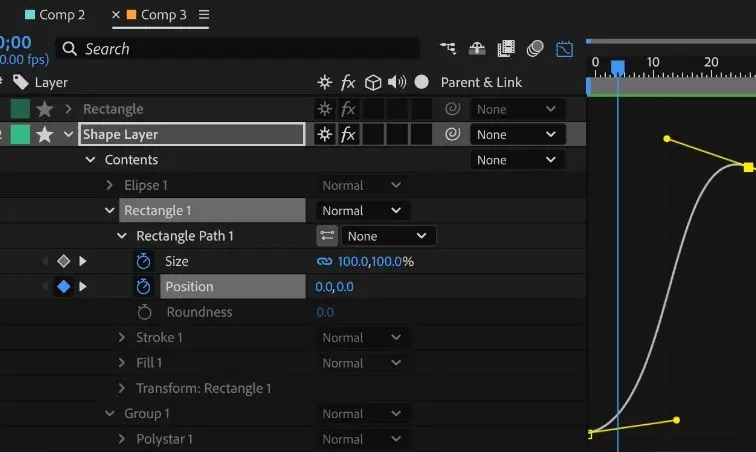This screenshot has height=452, width=756.
Task: Toggle the Position keyframe diamond
Action: [x=64, y=287]
